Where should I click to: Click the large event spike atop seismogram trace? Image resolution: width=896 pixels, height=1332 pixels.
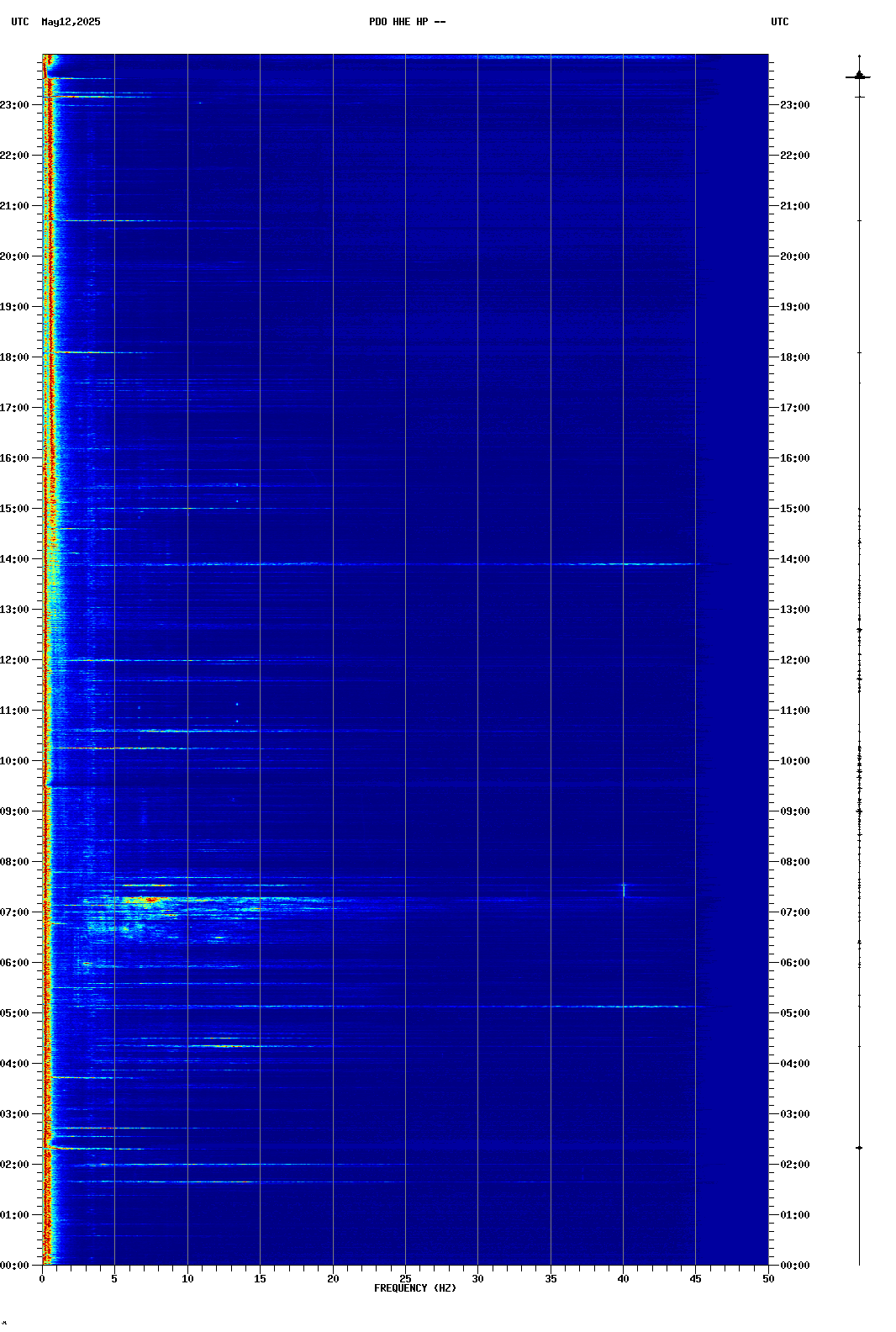[858, 77]
